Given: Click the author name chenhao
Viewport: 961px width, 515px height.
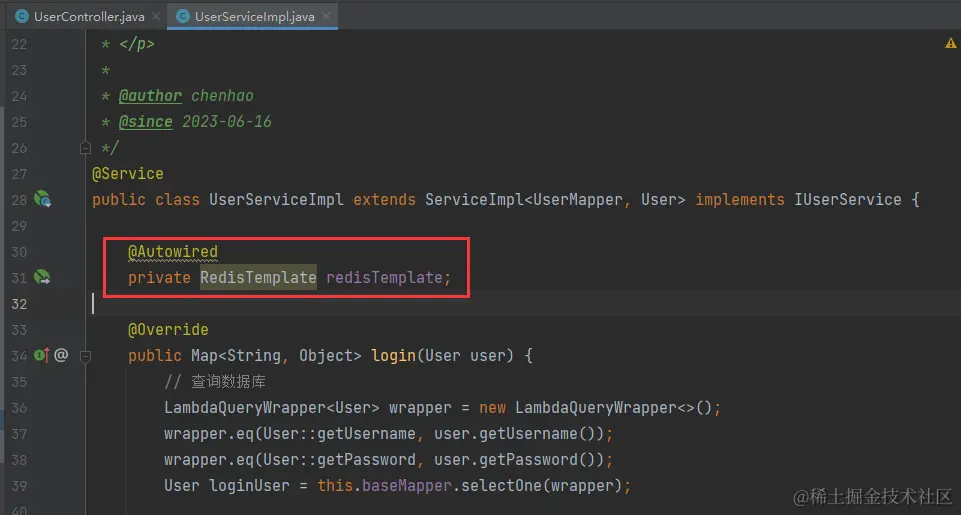Looking at the screenshot, I should tap(222, 96).
